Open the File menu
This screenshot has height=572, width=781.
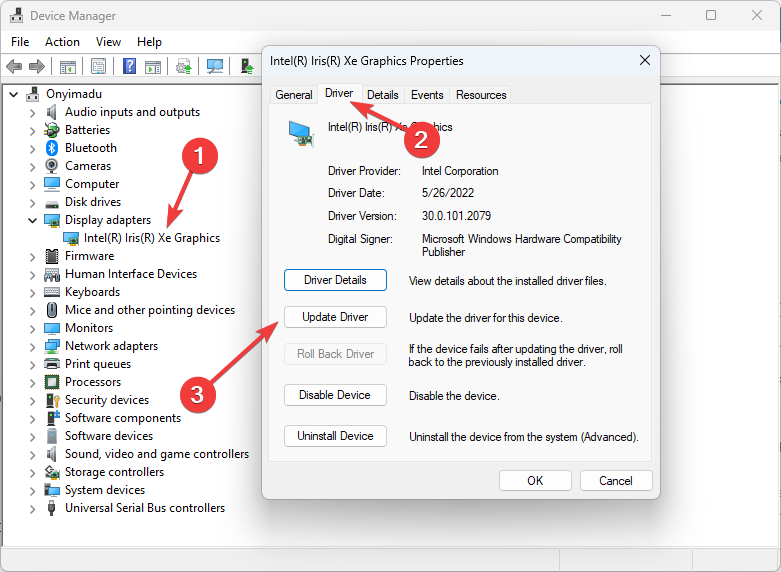[20, 42]
